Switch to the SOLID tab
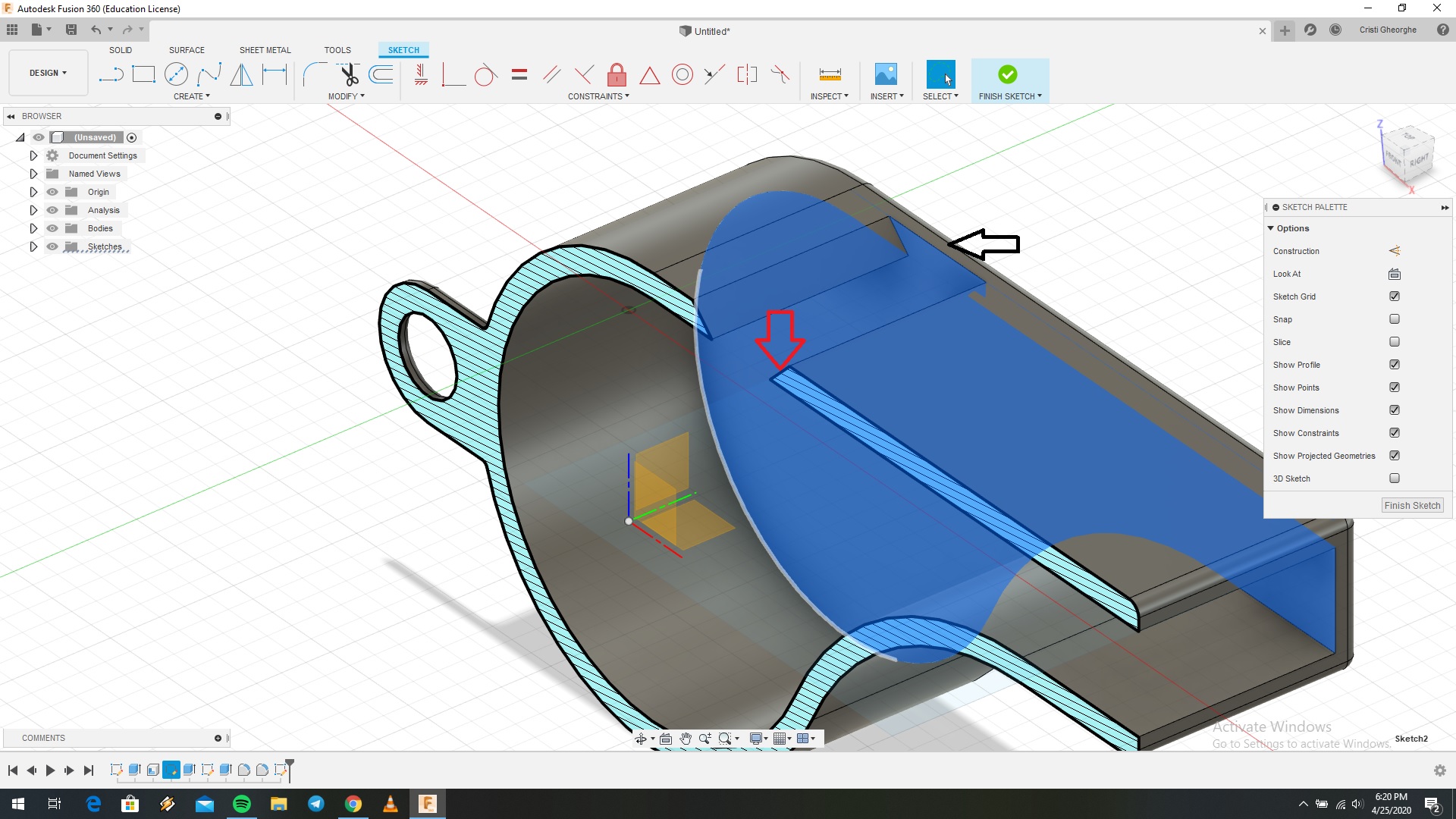 coord(121,50)
